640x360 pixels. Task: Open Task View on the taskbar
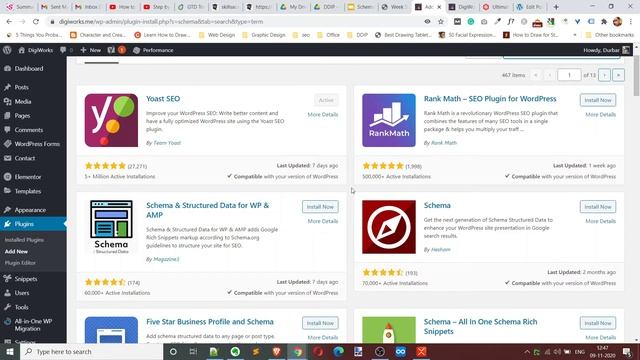(x=193, y=351)
